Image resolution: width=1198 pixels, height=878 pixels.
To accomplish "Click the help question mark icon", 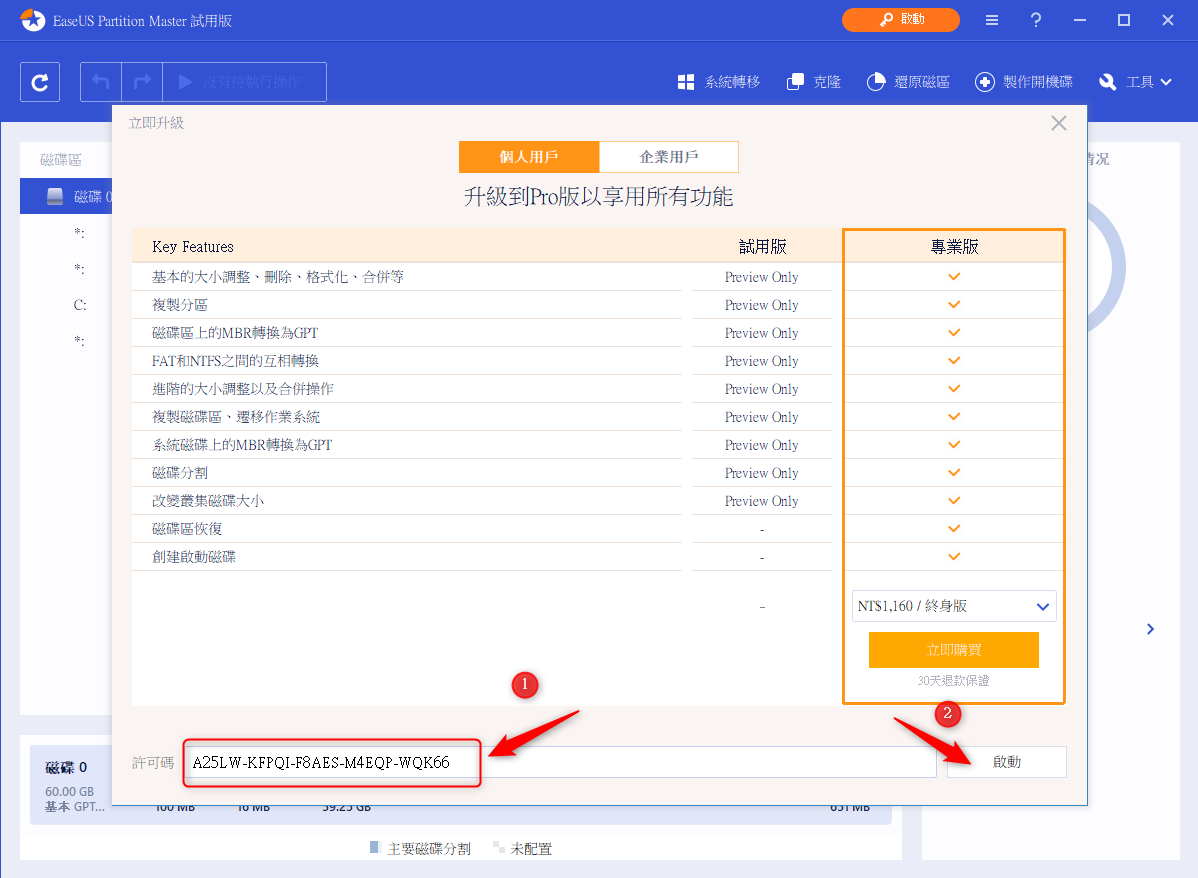I will (1036, 21).
